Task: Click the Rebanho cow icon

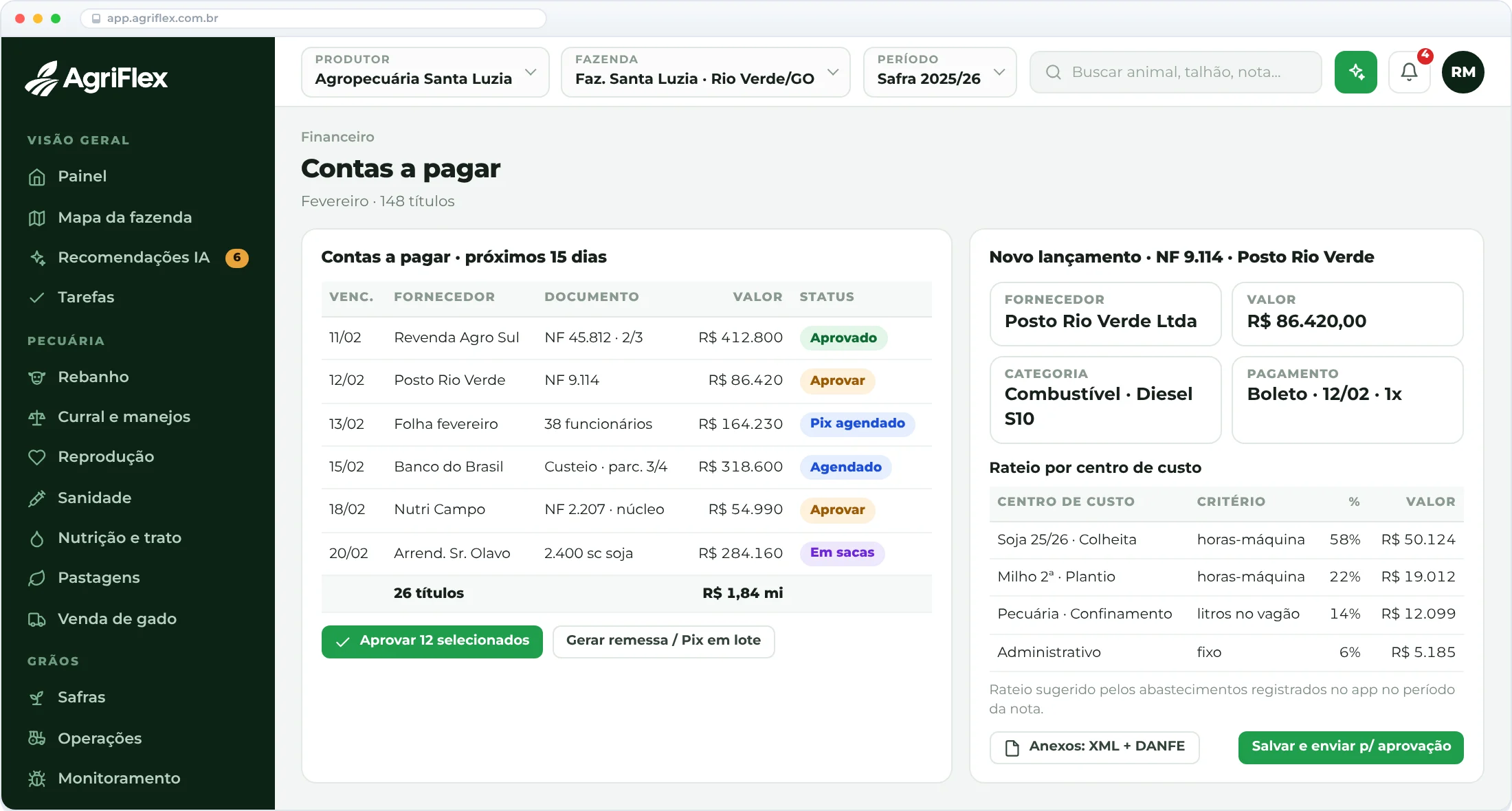Action: (x=37, y=377)
